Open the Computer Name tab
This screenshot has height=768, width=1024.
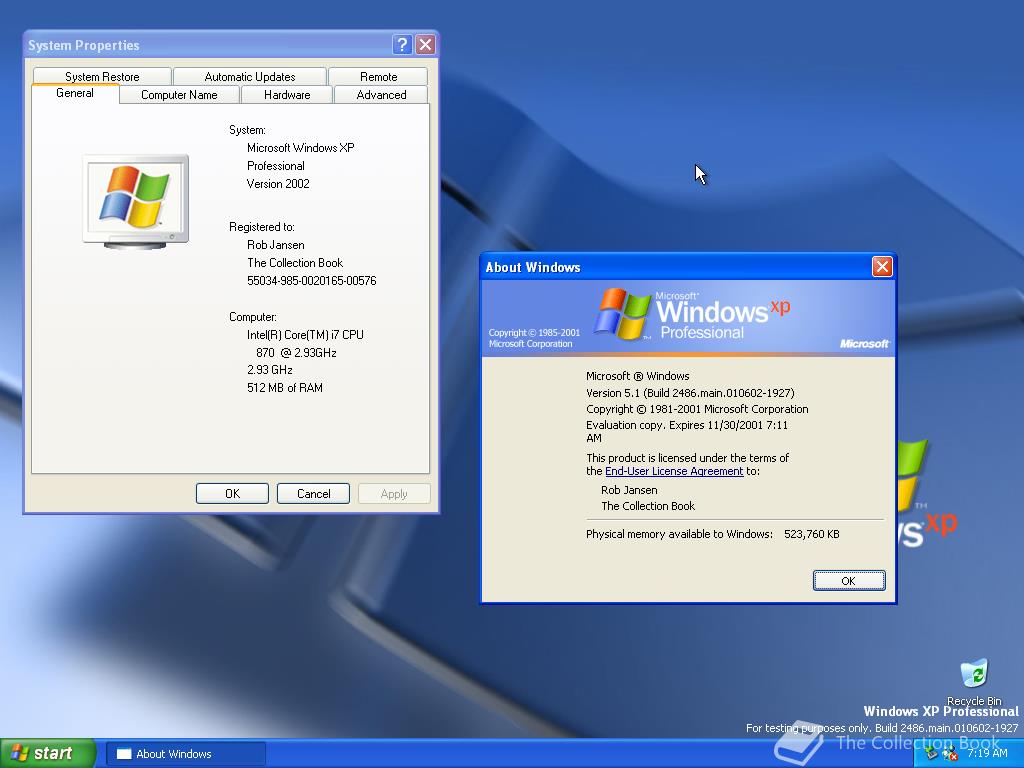click(x=179, y=95)
